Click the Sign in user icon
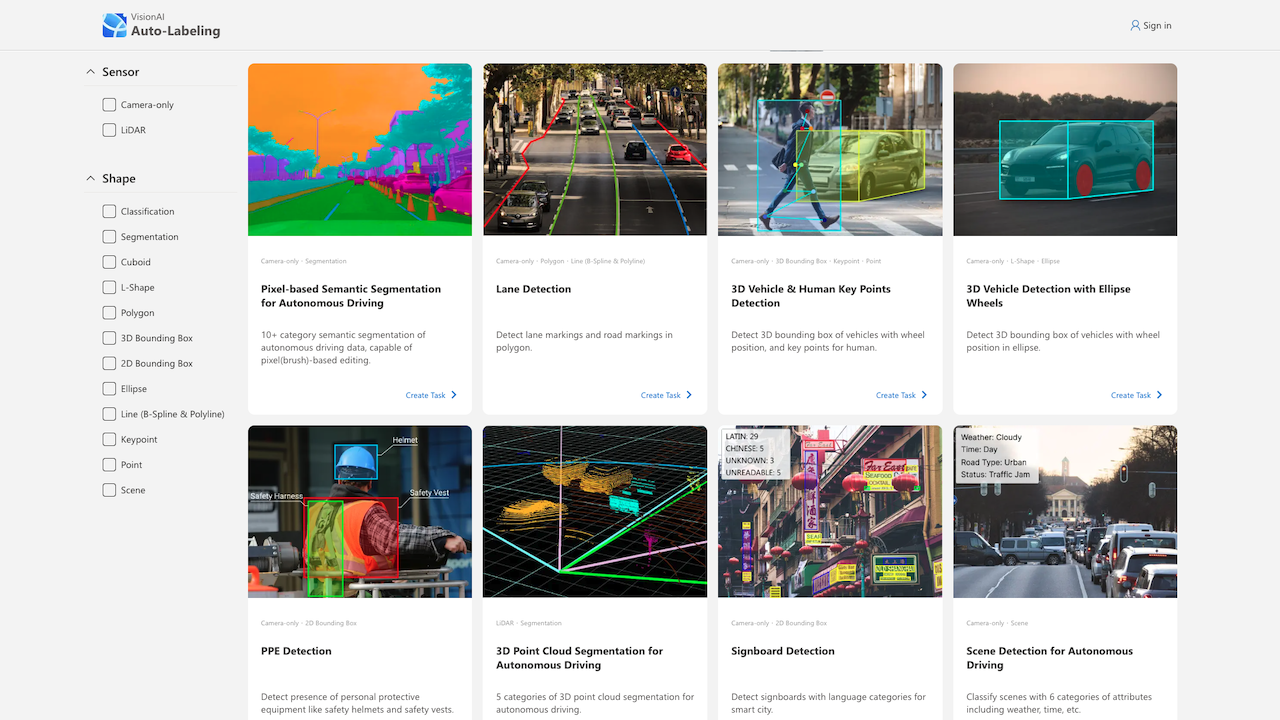The width and height of the screenshot is (1280, 720). [x=1135, y=25]
